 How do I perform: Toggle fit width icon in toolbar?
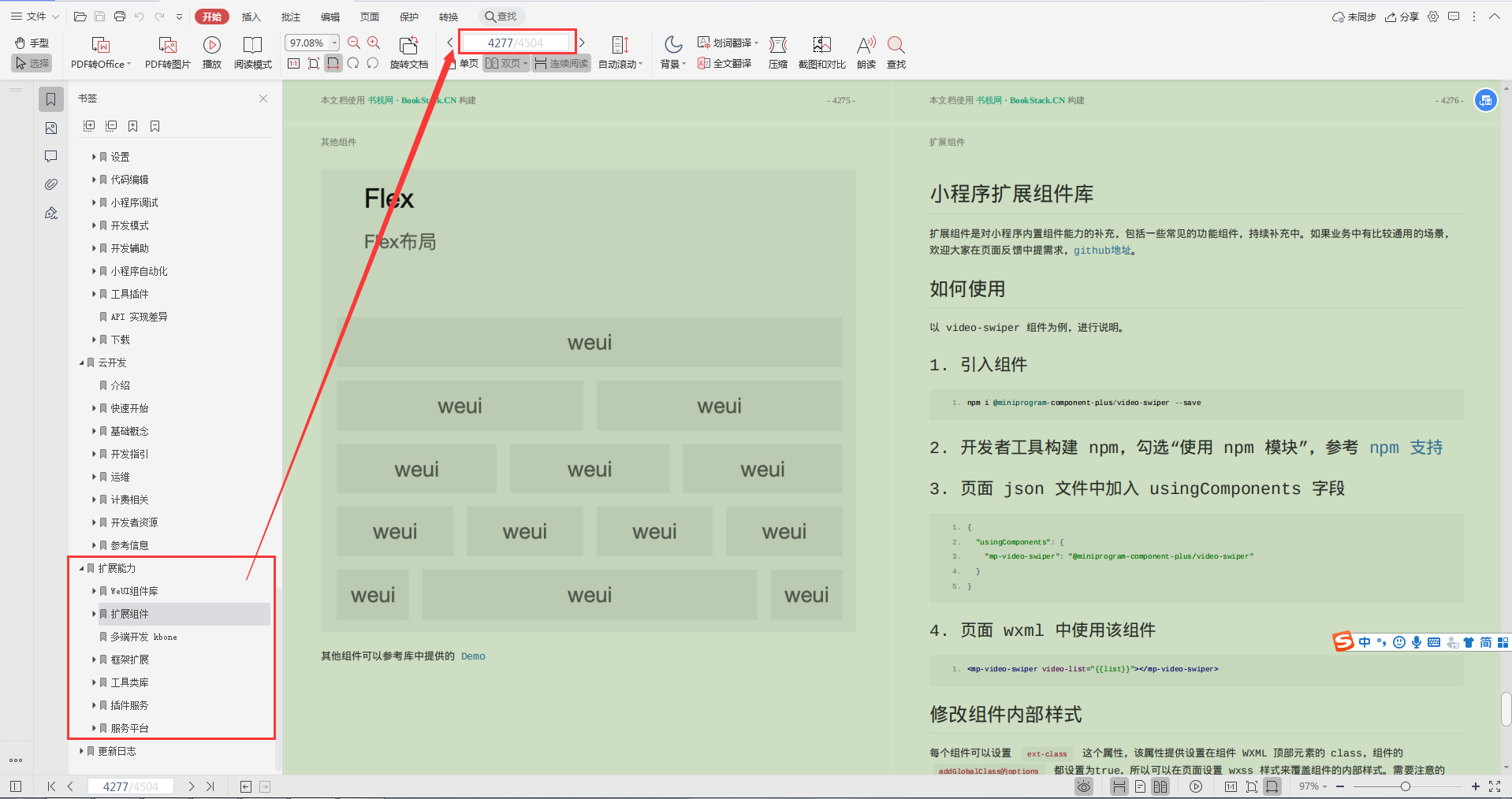pos(333,63)
